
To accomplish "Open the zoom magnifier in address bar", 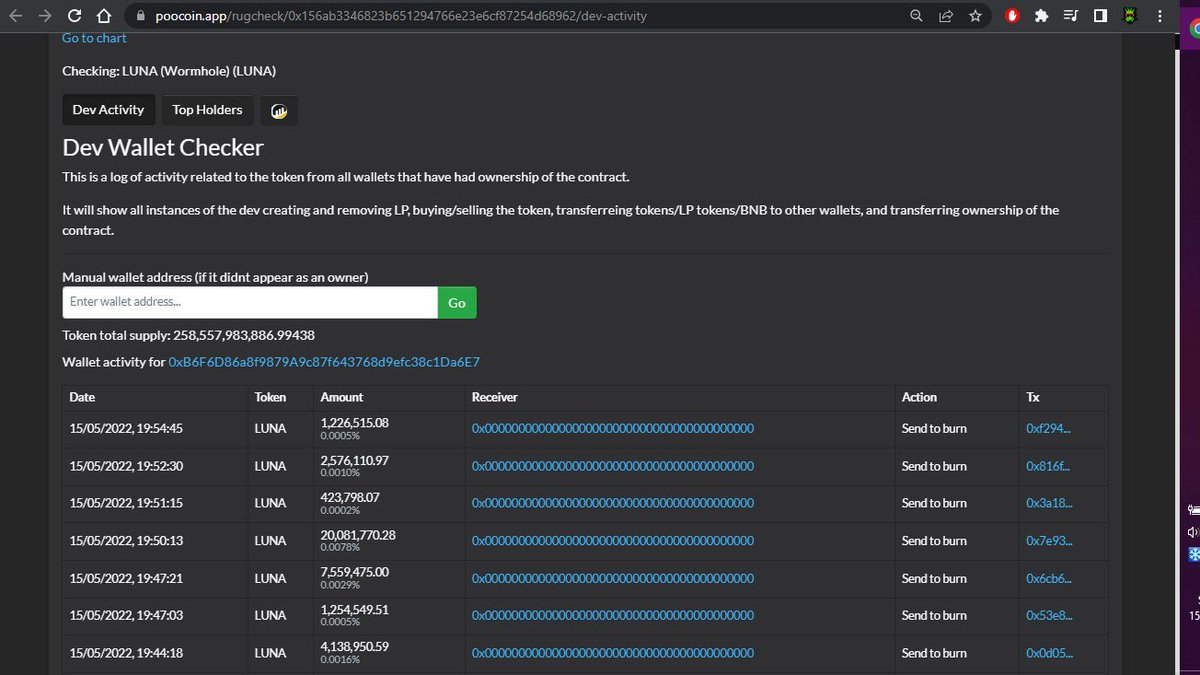I will [x=917, y=16].
